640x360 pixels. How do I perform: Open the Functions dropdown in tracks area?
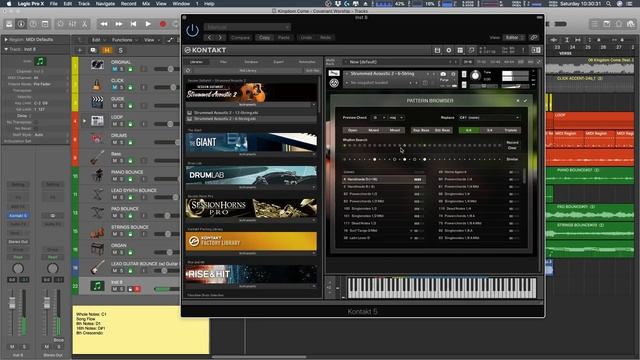[x=124, y=40]
